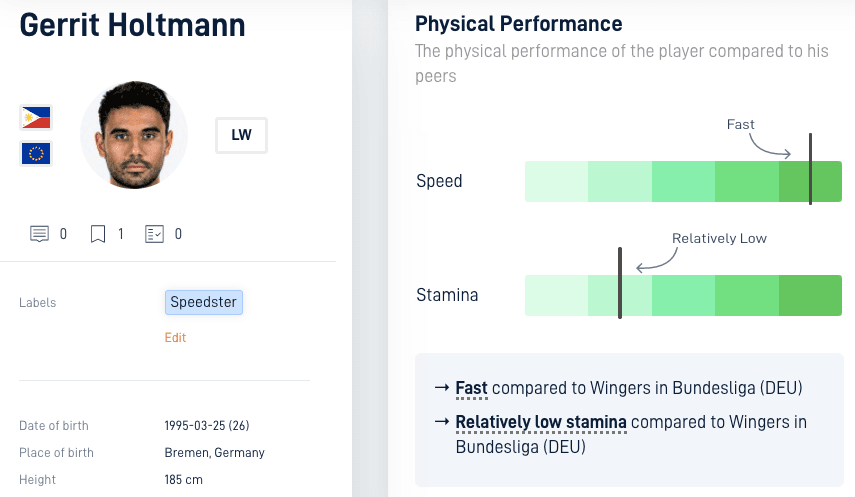Click the bookmark icon
855x497 pixels.
click(x=98, y=234)
